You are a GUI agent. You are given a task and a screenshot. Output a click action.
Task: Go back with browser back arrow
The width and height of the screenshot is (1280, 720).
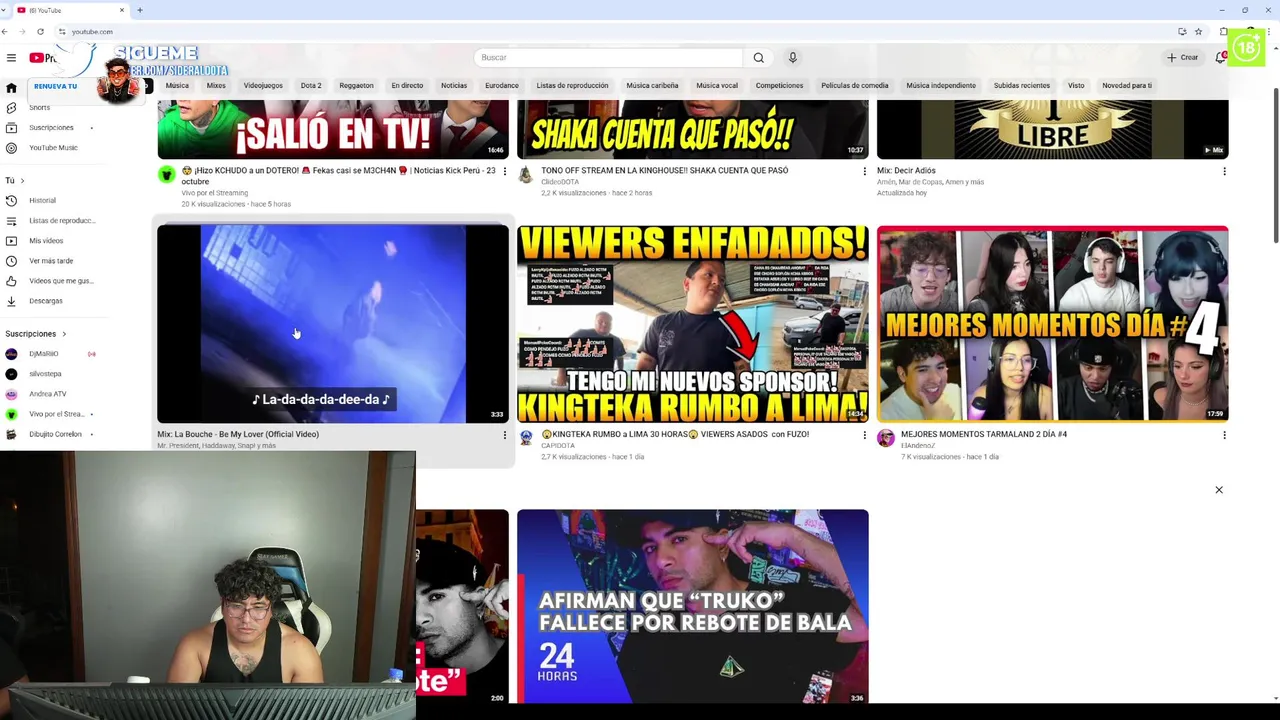pyautogui.click(x=5, y=32)
